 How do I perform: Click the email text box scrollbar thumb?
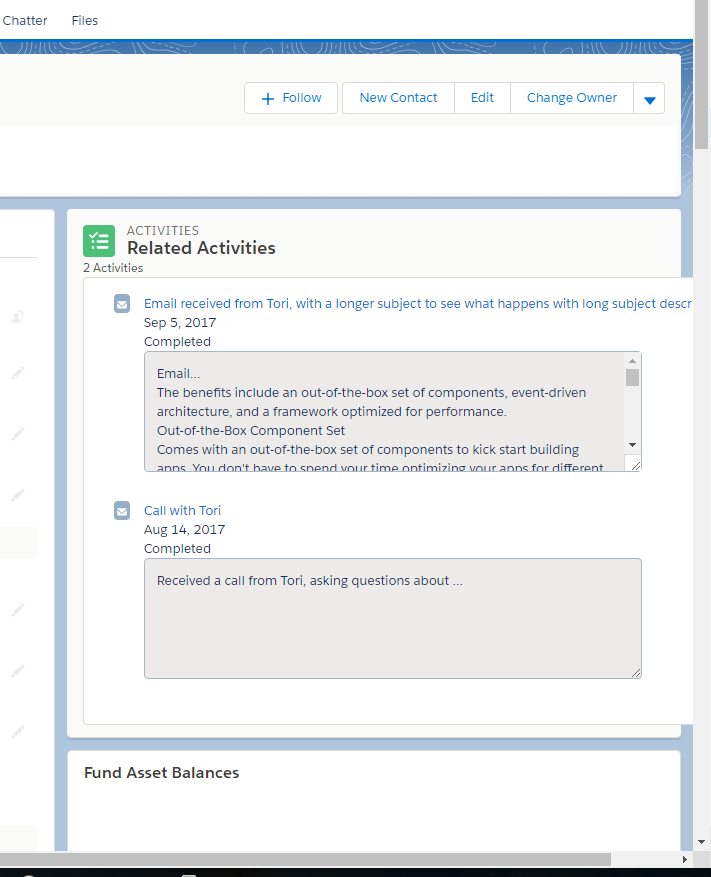pos(632,377)
